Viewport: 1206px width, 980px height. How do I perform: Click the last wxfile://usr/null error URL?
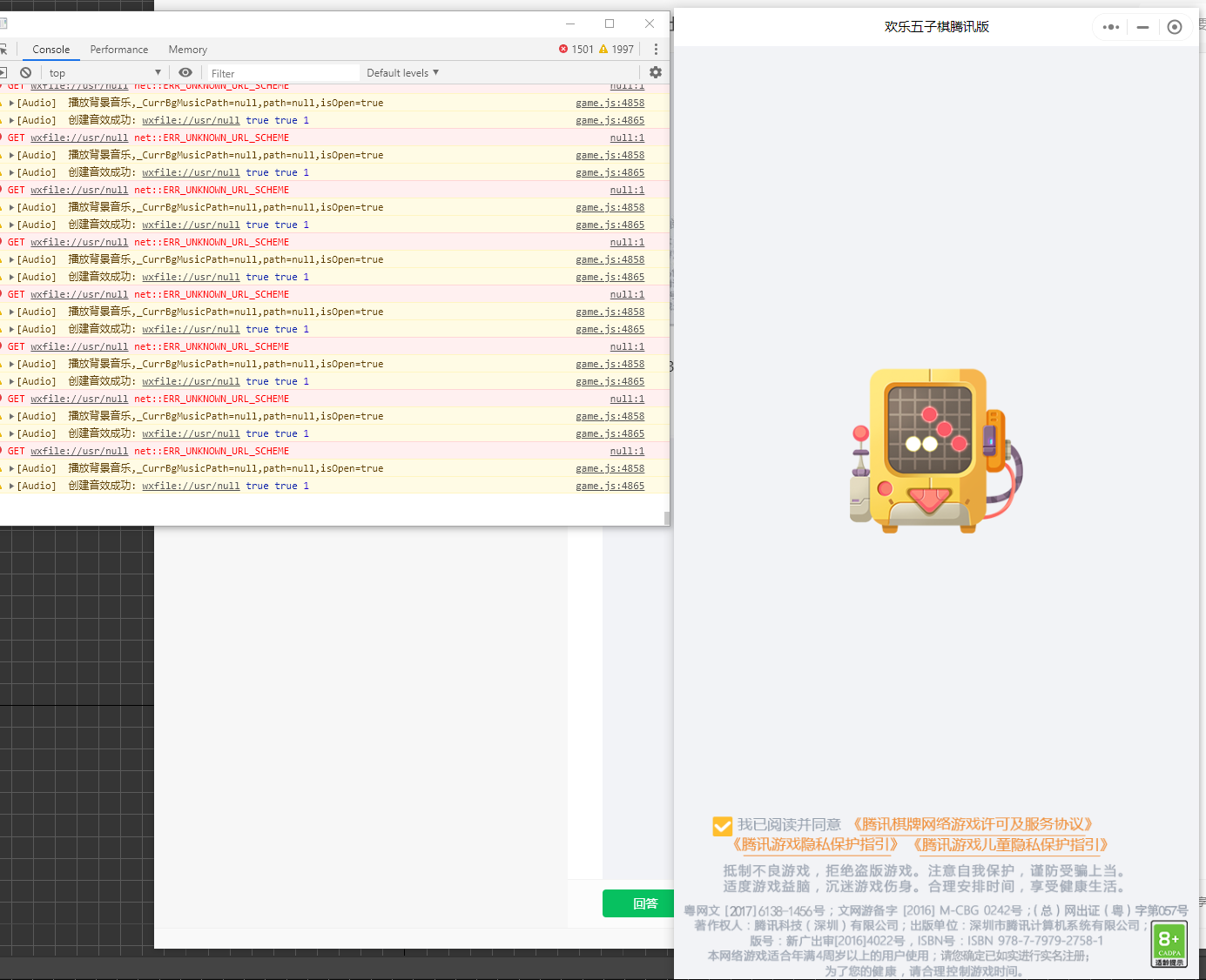click(79, 451)
